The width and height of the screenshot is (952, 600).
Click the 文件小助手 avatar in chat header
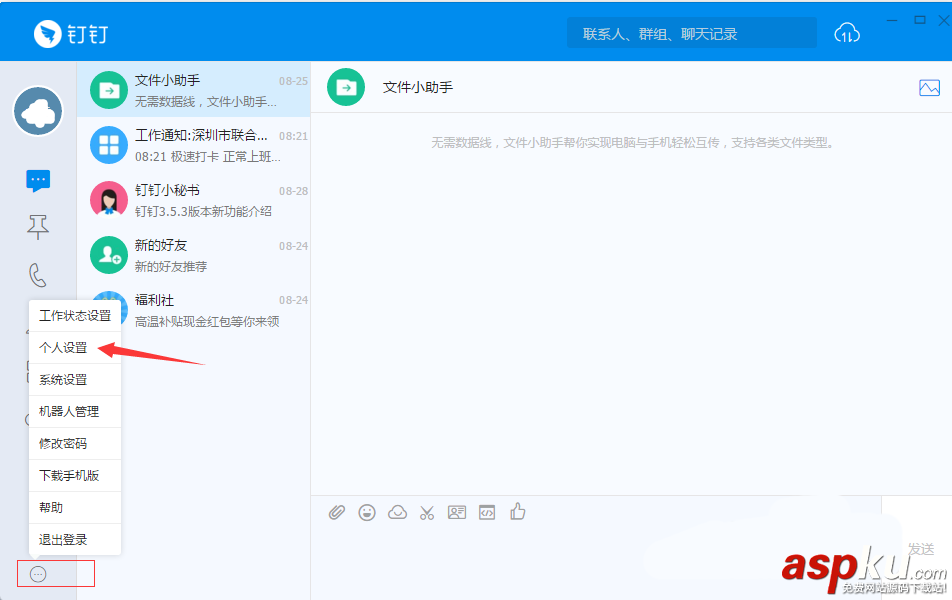pos(346,87)
